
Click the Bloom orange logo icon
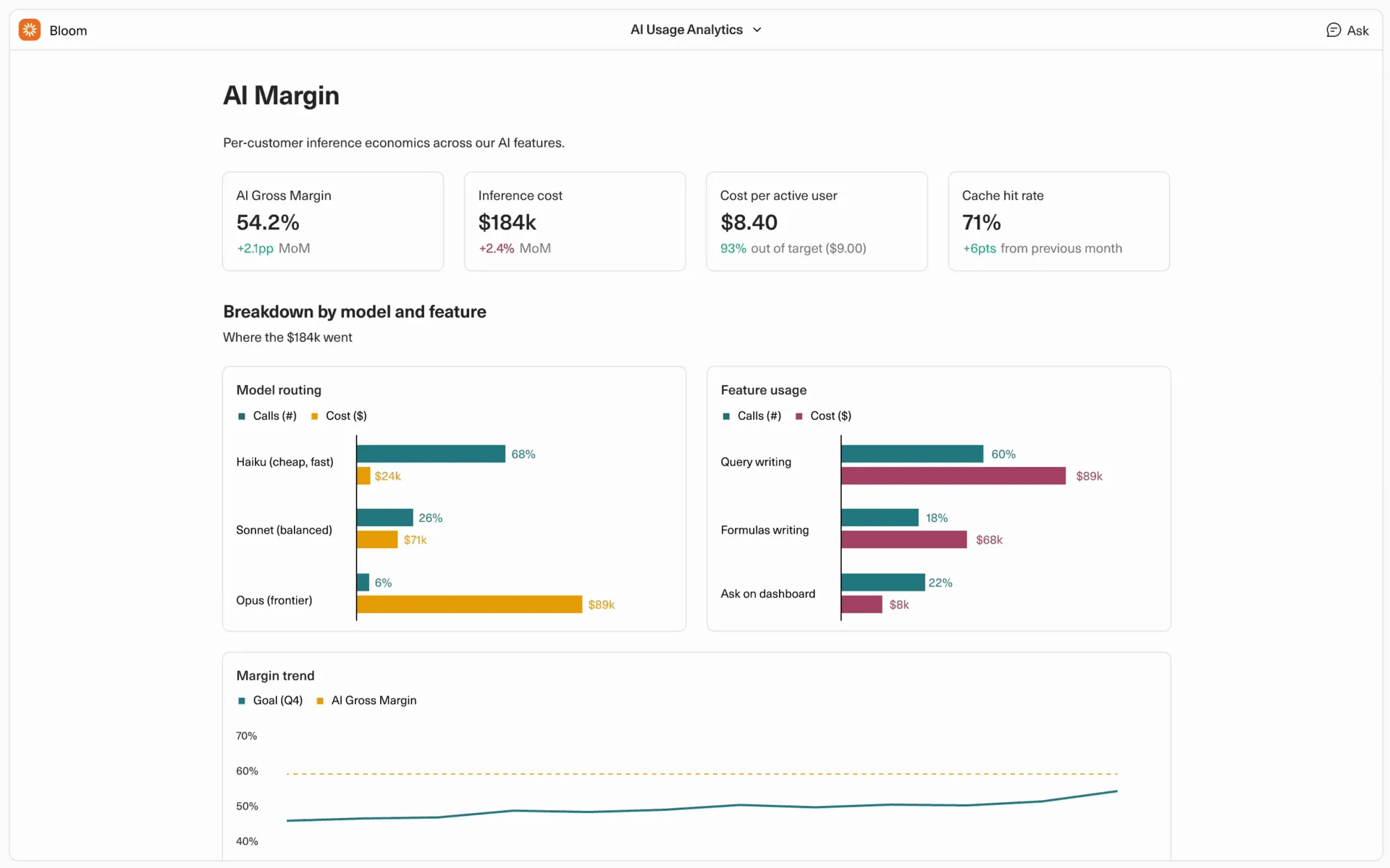pyautogui.click(x=30, y=30)
